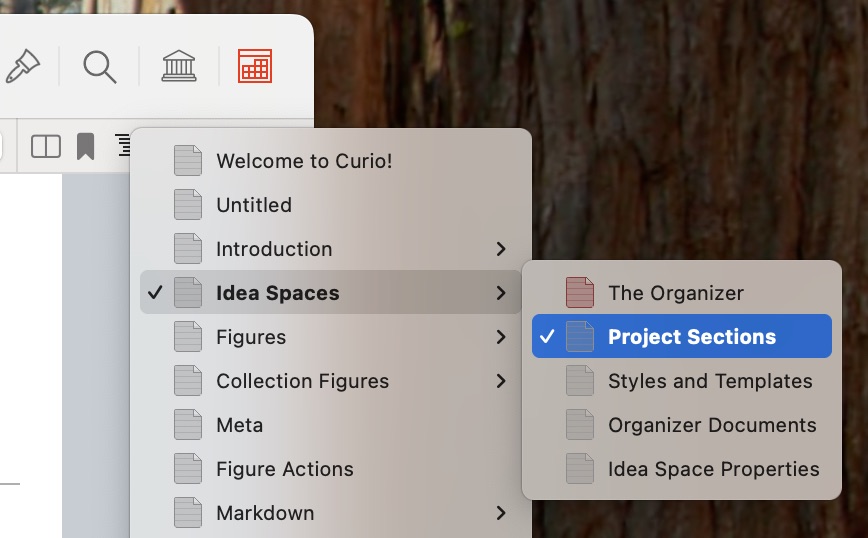Toggle the split view icon

(46, 147)
